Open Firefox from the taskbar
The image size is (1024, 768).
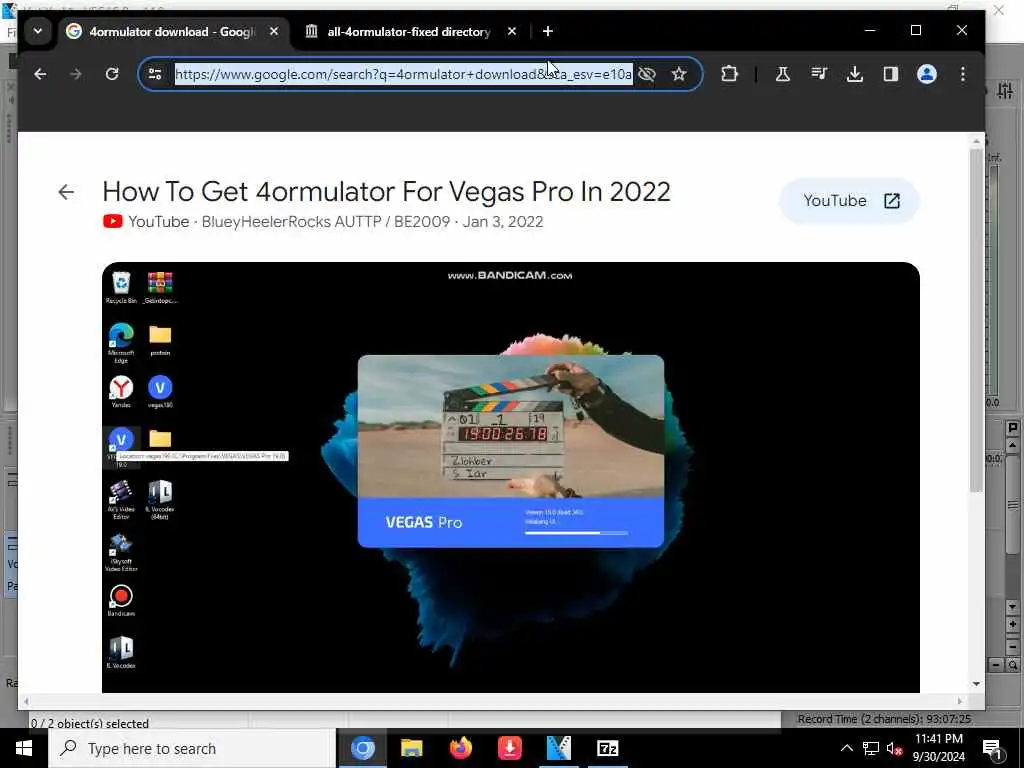[461, 748]
